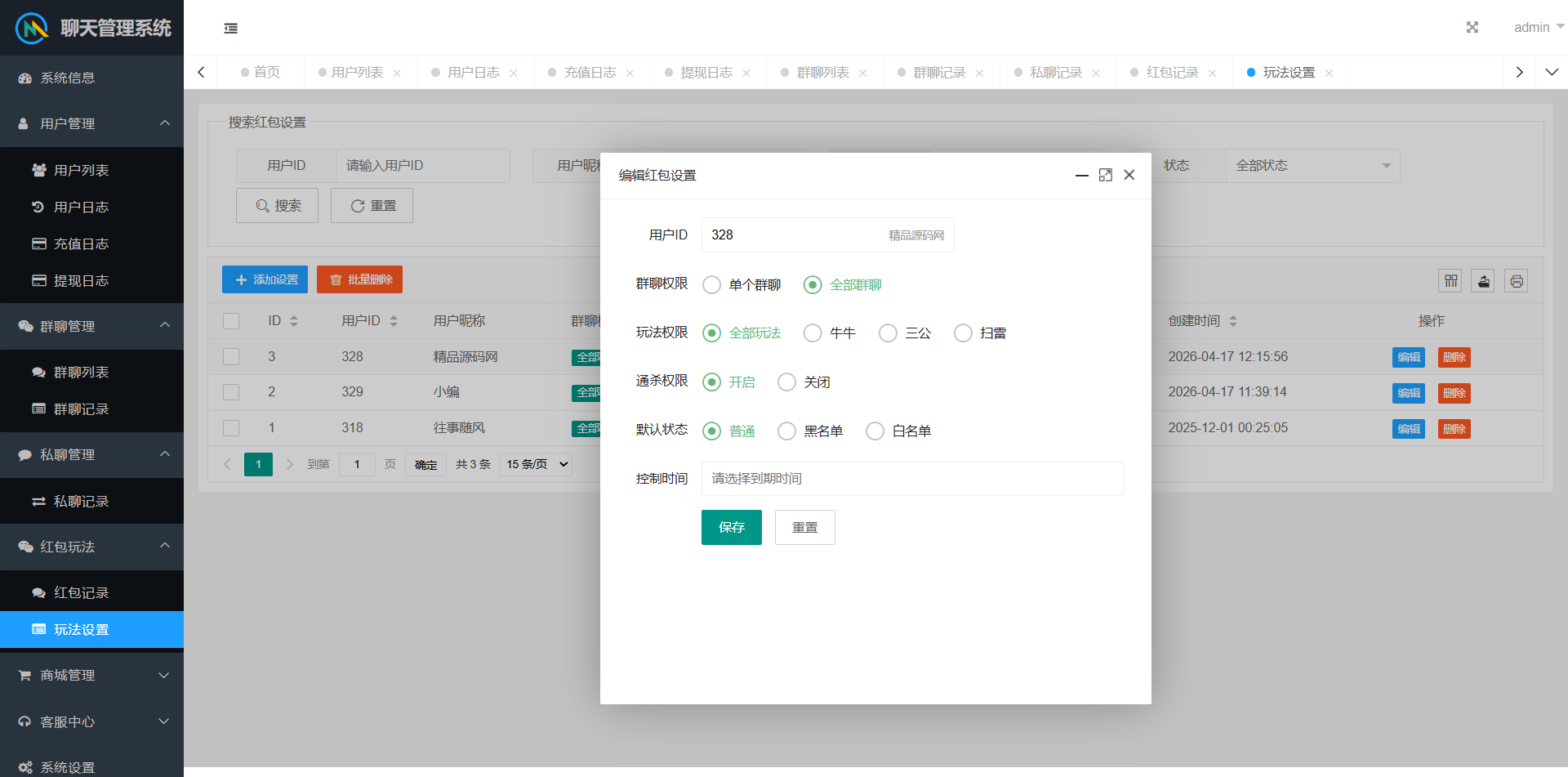The height and width of the screenshot is (777, 1568).
Task: Toggle fullscreen mode icon
Action: [x=1472, y=28]
